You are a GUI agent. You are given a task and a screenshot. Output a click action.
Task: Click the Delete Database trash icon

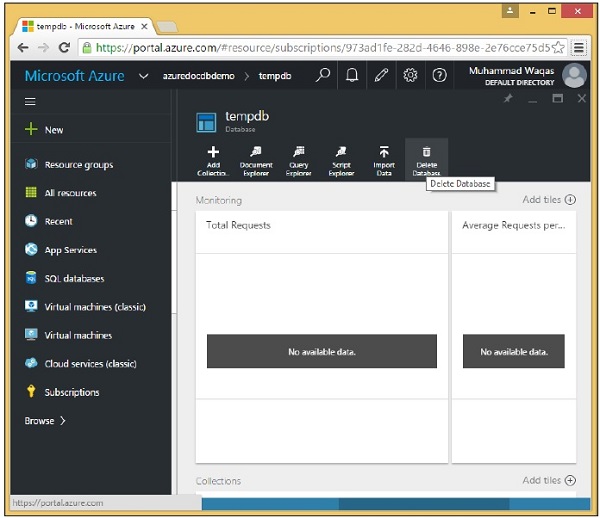pos(426,152)
